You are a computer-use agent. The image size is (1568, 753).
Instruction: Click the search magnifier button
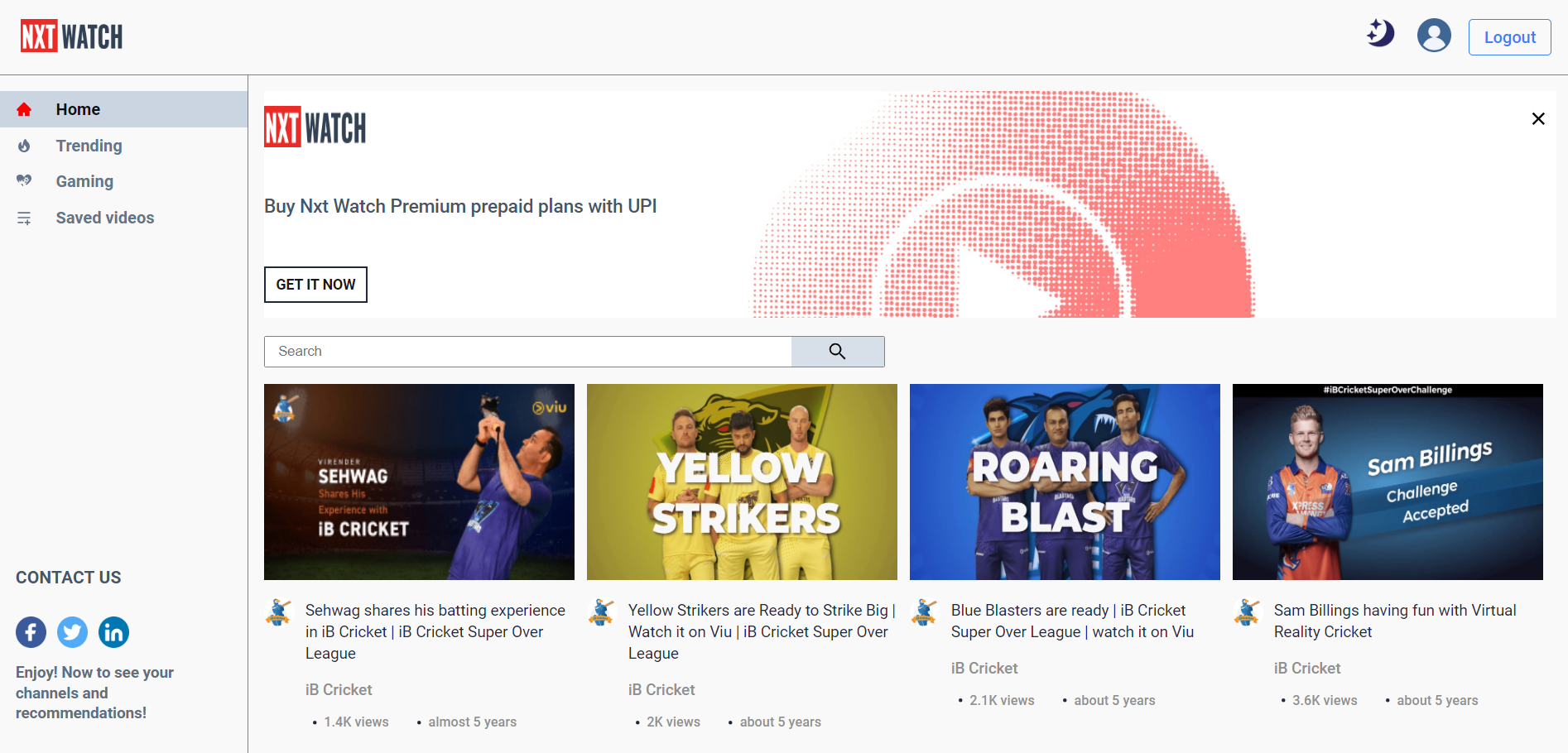pyautogui.click(x=838, y=352)
